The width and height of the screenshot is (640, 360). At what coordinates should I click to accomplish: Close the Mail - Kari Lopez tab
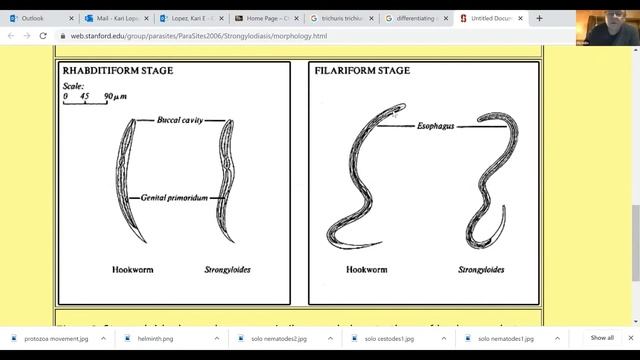tap(146, 18)
